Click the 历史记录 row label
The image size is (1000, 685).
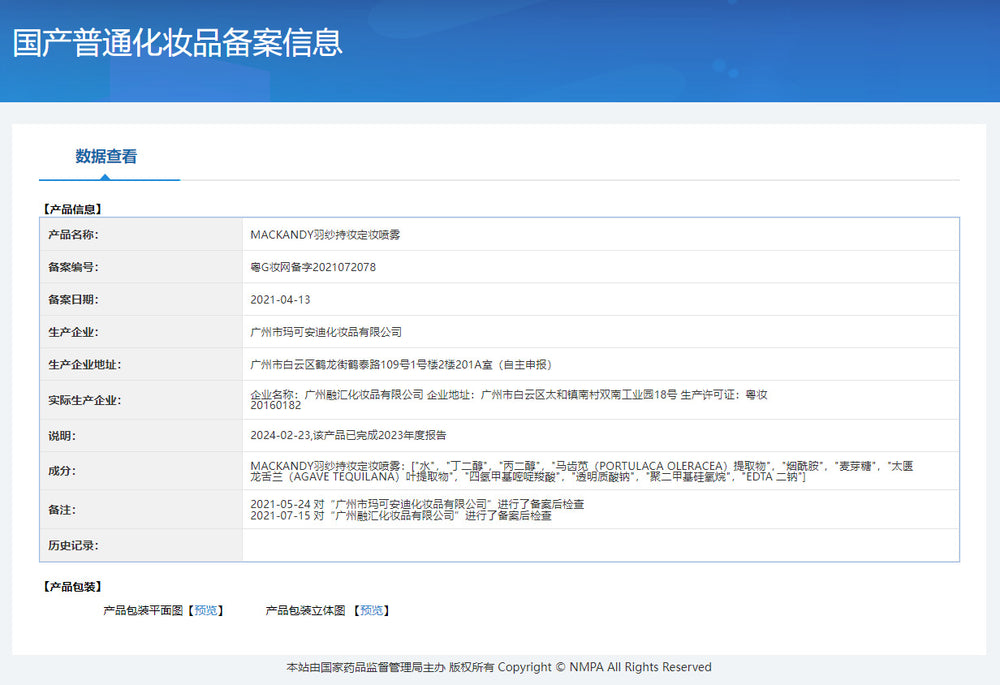73,545
